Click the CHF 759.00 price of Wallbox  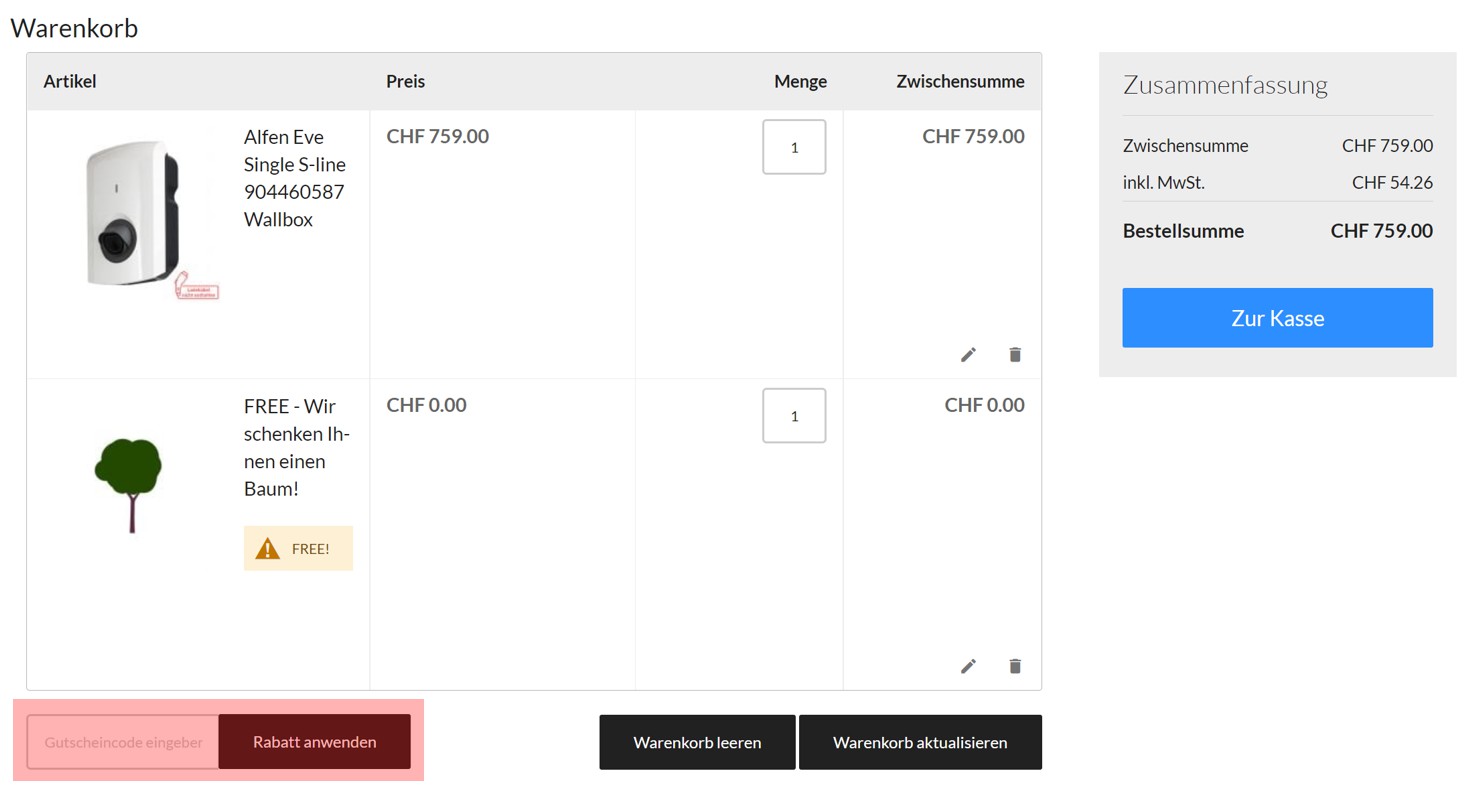pyautogui.click(x=438, y=136)
